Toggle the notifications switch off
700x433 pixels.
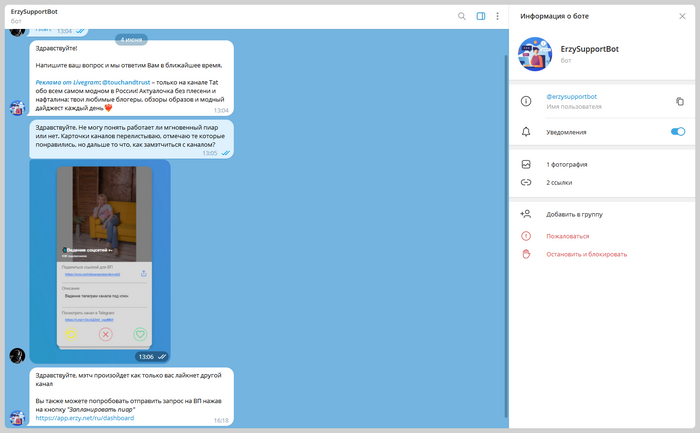tap(678, 132)
